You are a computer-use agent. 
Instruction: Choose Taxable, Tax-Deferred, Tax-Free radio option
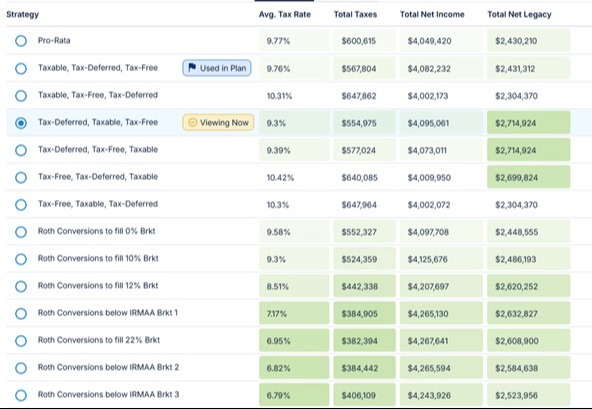tap(21, 68)
